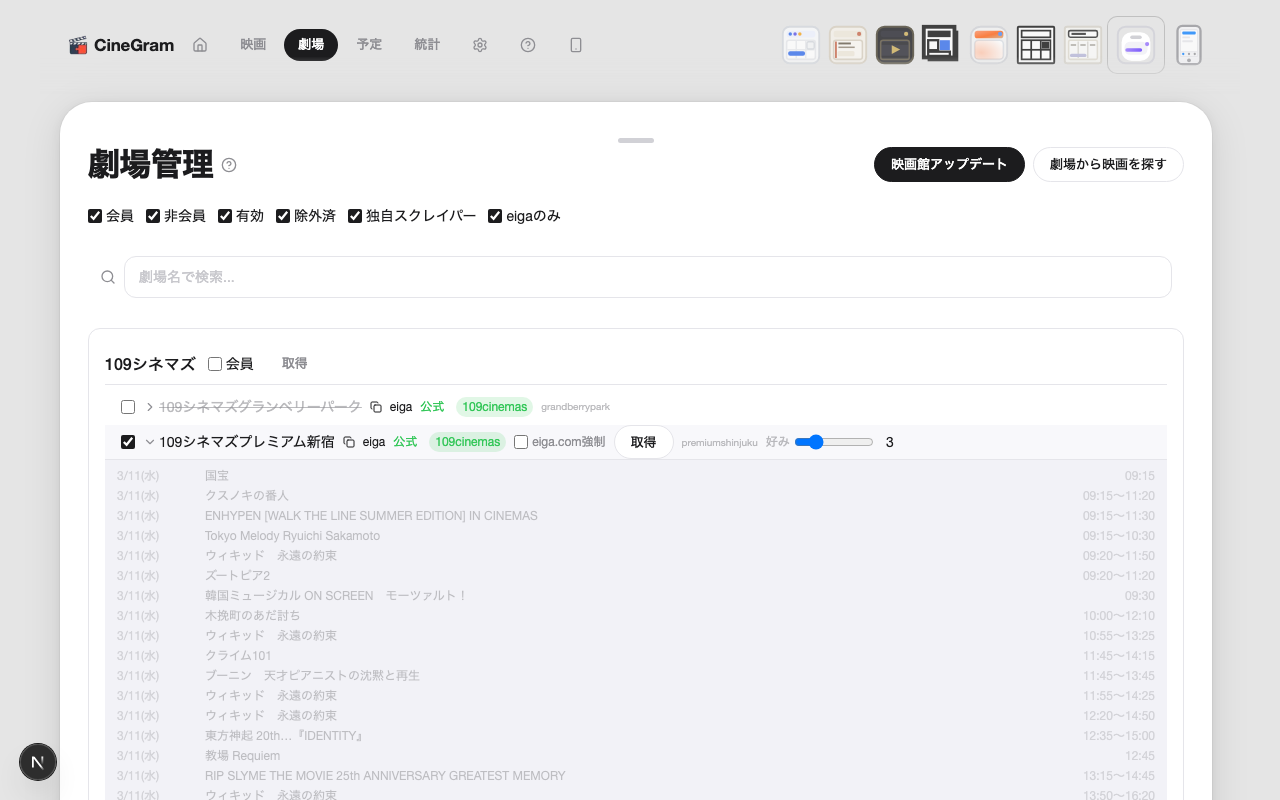The width and height of the screenshot is (1280, 800).
Task: Switch to the 映画 navigation tab
Action: coord(253,44)
